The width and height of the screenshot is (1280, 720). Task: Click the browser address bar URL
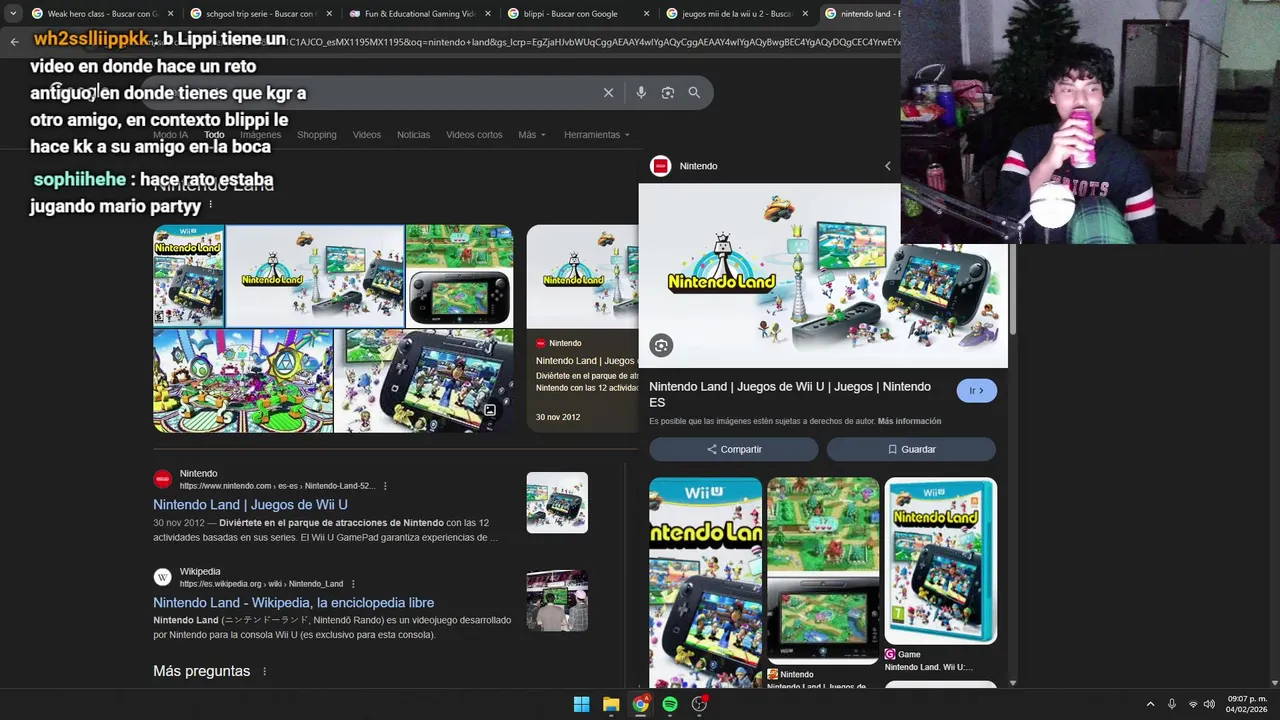[x=590, y=42]
